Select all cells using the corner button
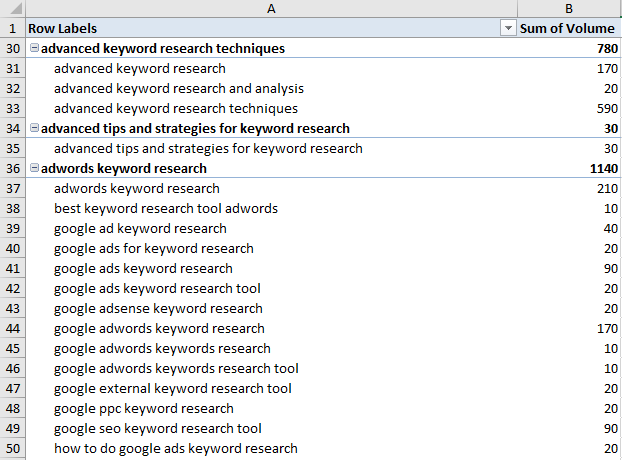This screenshot has width=622, height=460. pos(13,8)
